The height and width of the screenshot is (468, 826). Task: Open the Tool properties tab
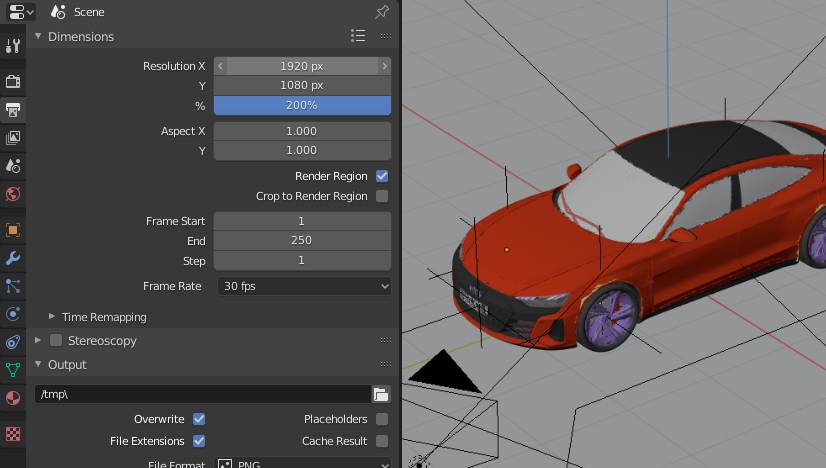[13, 46]
